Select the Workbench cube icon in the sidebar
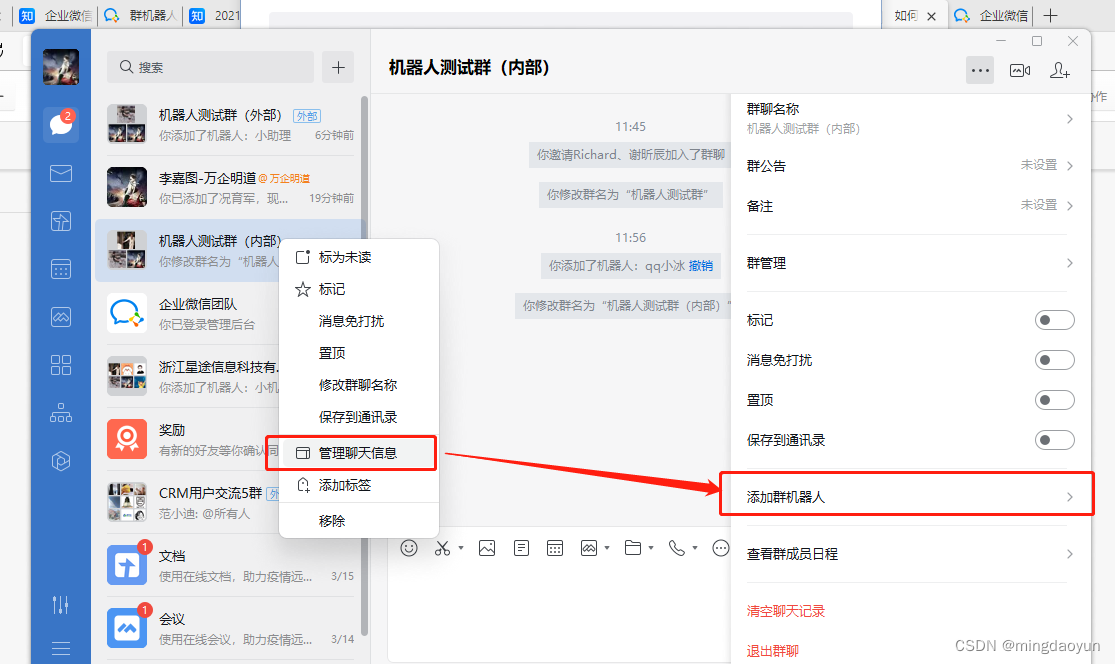Image resolution: width=1115 pixels, height=664 pixels. tap(60, 461)
